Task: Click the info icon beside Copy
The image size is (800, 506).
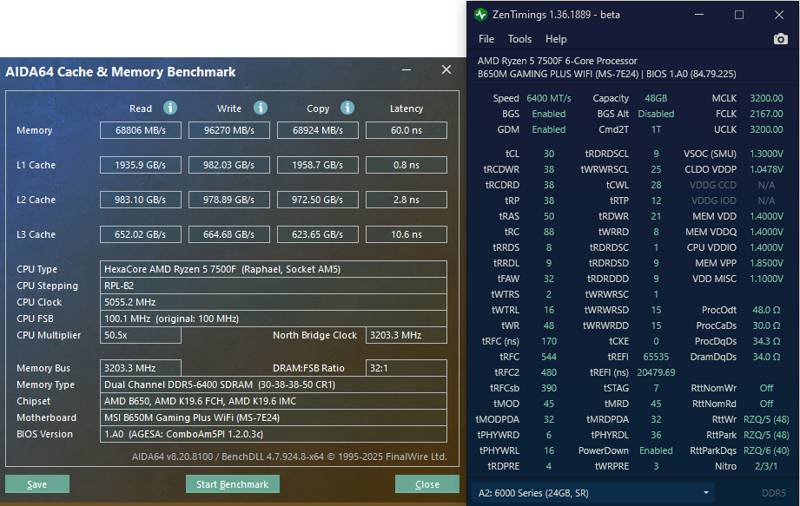Action: click(x=347, y=108)
